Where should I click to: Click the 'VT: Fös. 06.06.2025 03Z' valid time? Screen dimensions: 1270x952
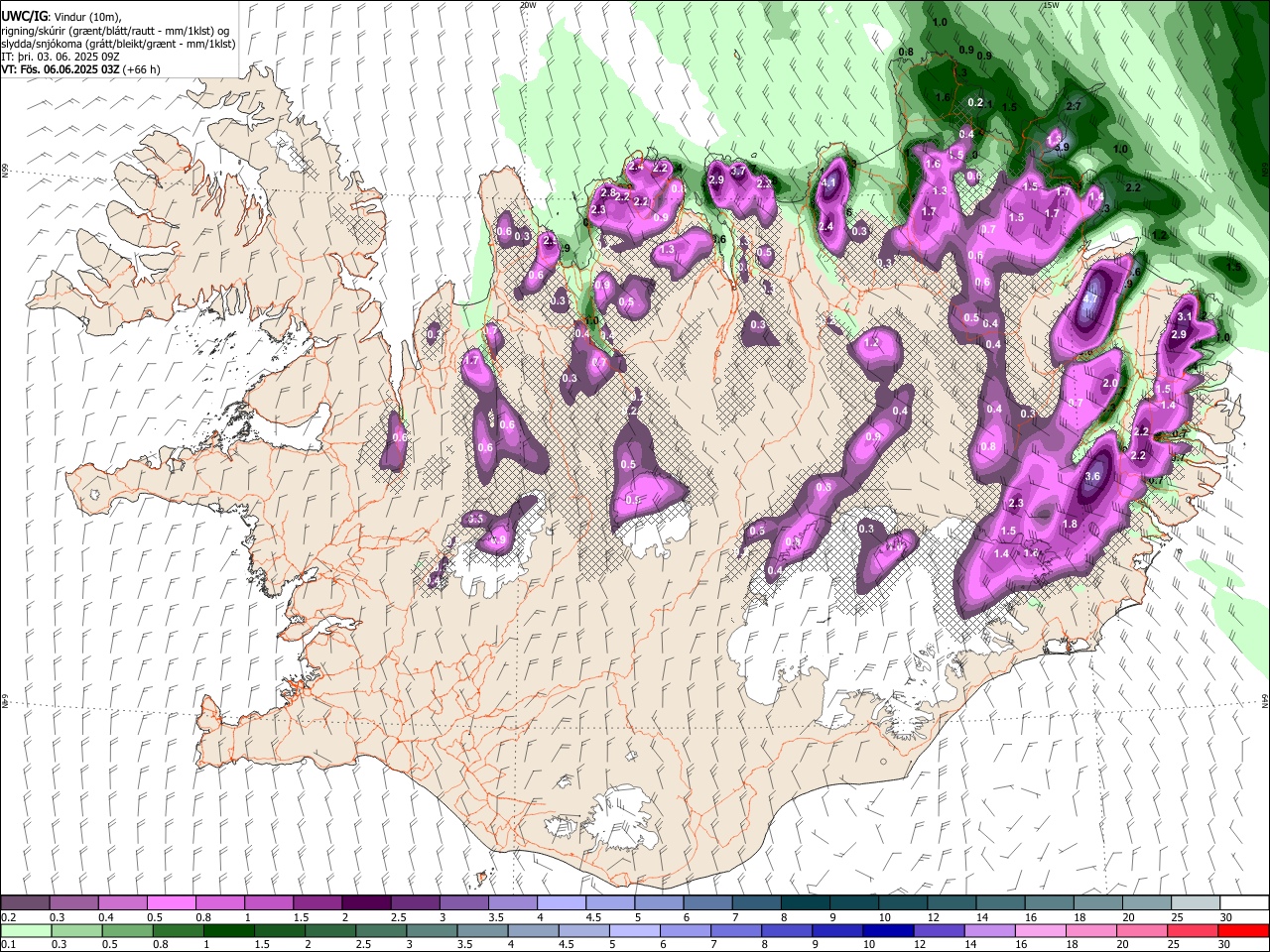click(62, 69)
